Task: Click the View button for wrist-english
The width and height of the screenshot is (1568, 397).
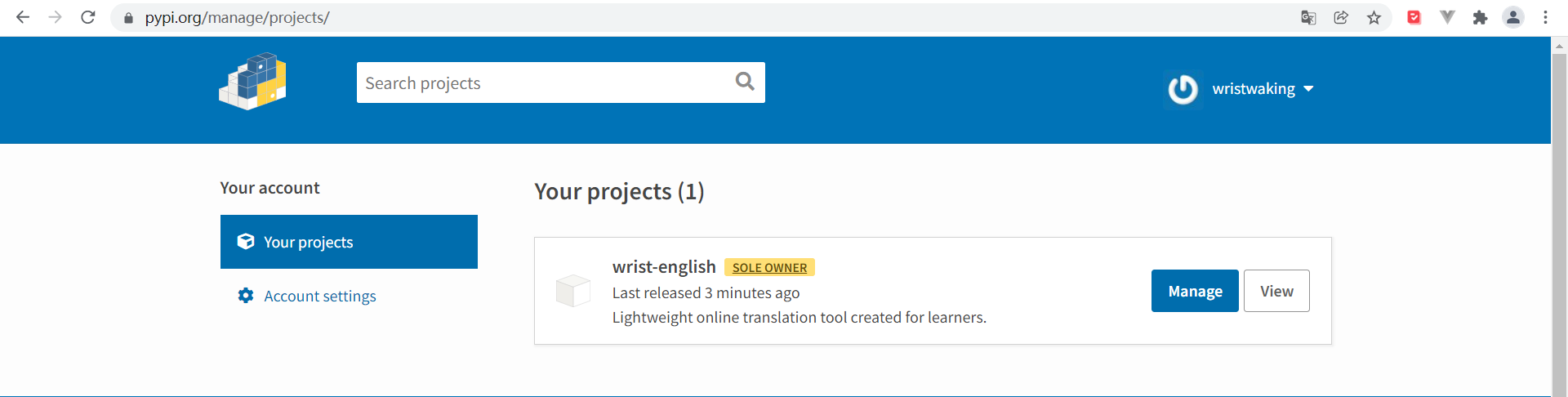Action: [1276, 291]
